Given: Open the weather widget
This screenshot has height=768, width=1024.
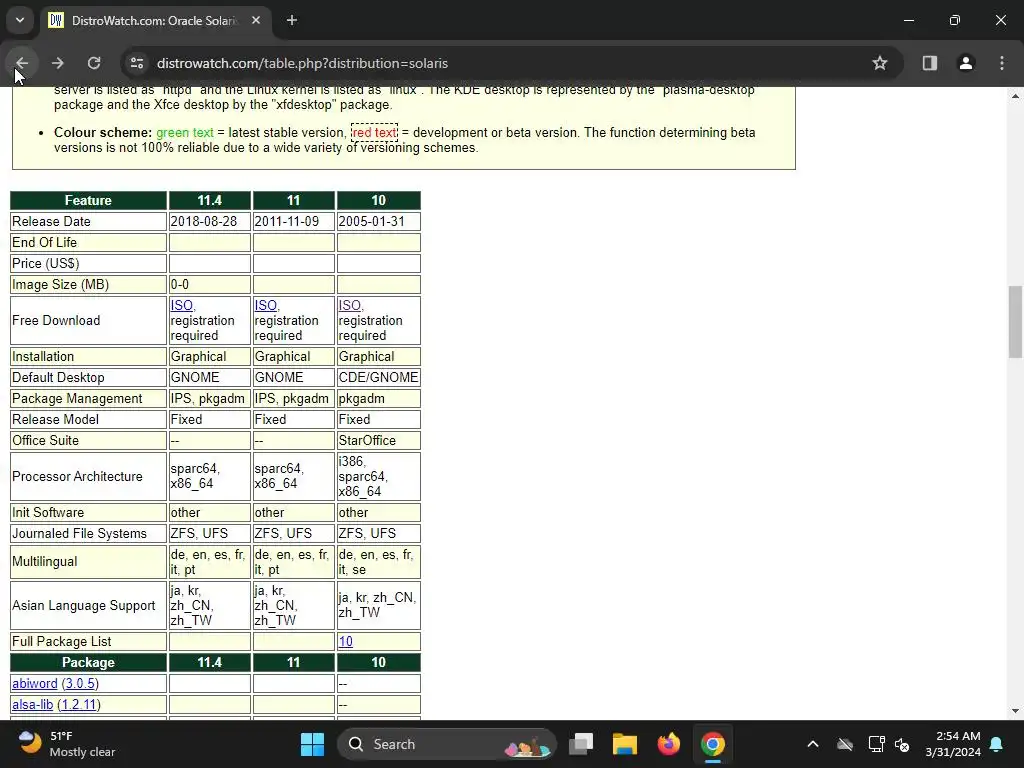Looking at the screenshot, I should tap(65, 744).
